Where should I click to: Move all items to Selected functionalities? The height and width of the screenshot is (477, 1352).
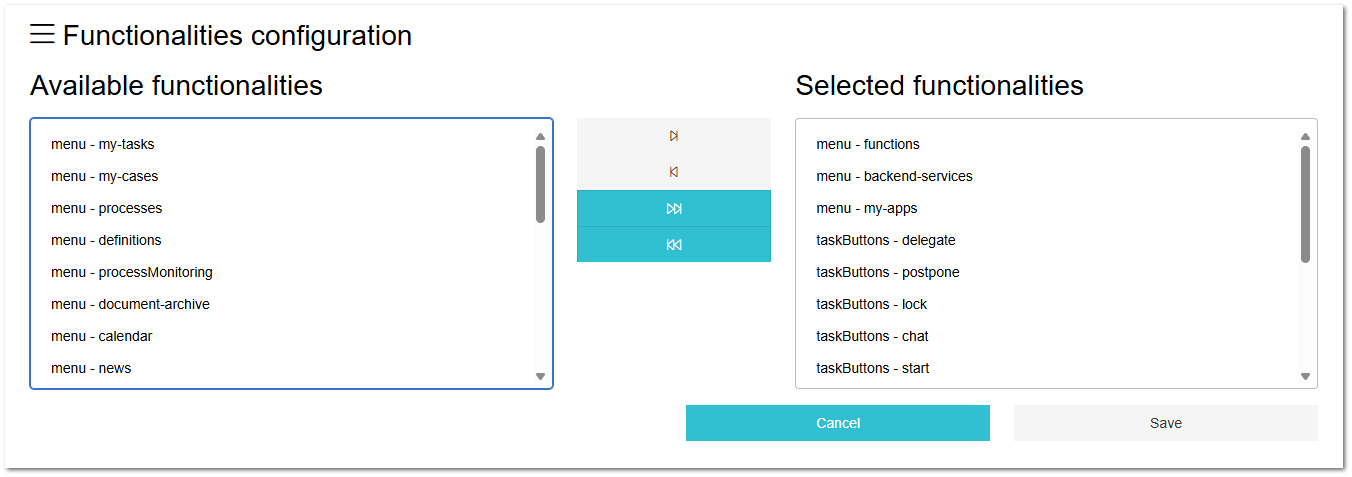coord(674,208)
